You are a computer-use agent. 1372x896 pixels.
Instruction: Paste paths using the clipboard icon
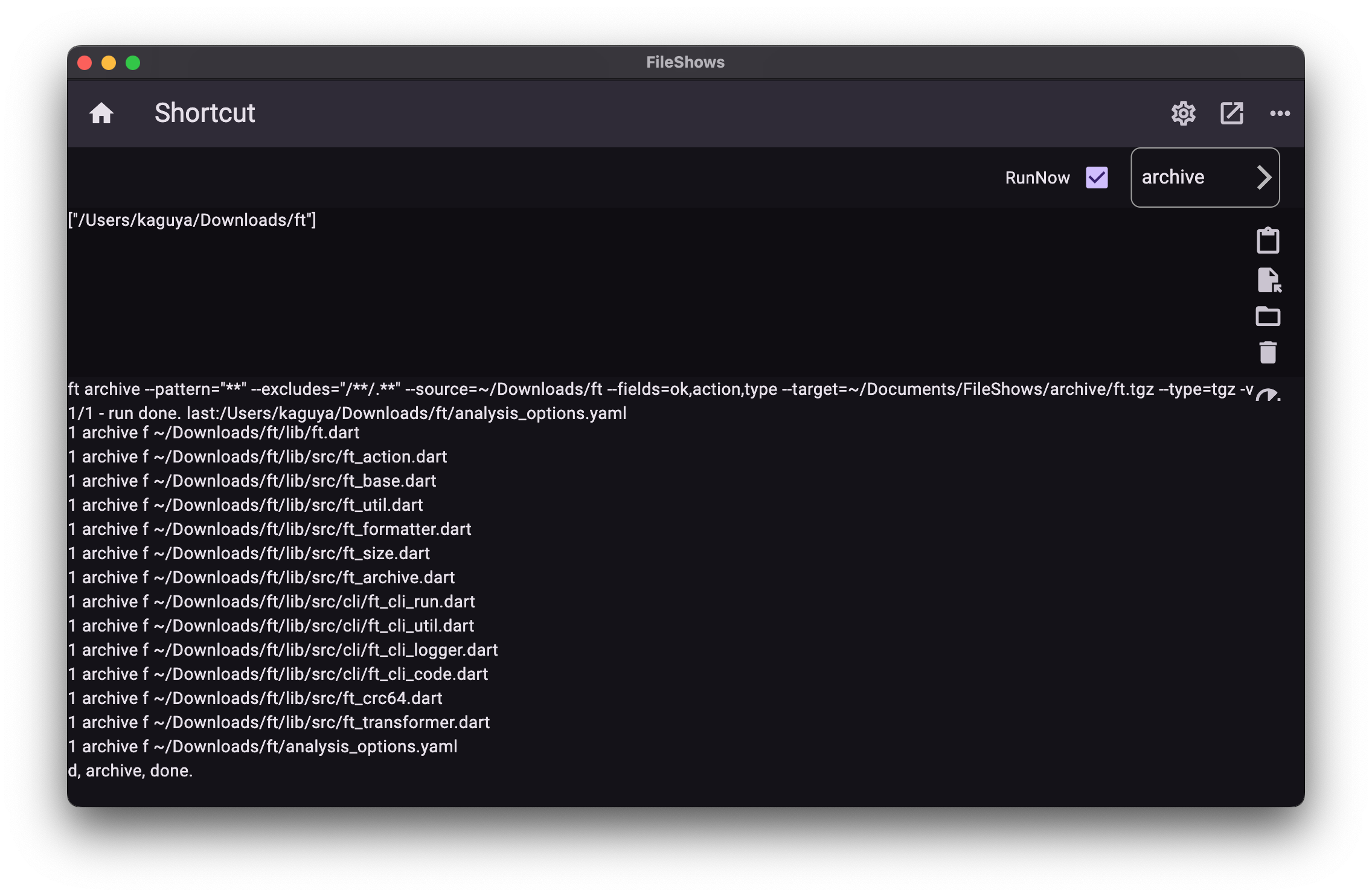click(x=1268, y=240)
